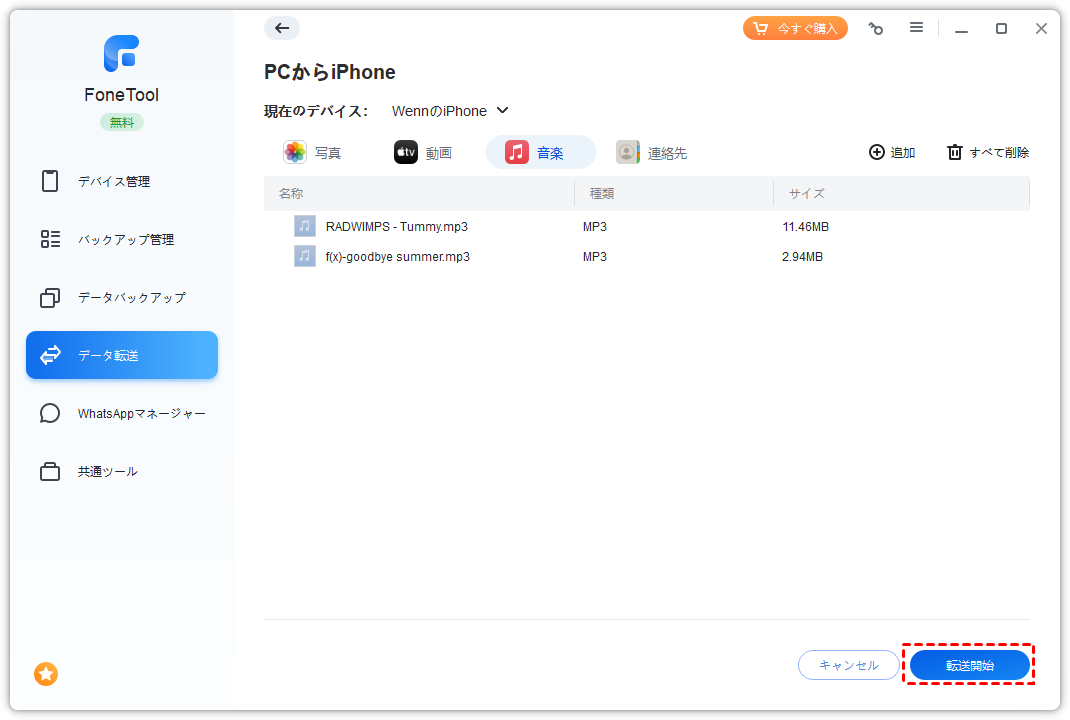Switch to the 写真 (Photos) tab
This screenshot has height=720, width=1070.
pyautogui.click(x=313, y=152)
